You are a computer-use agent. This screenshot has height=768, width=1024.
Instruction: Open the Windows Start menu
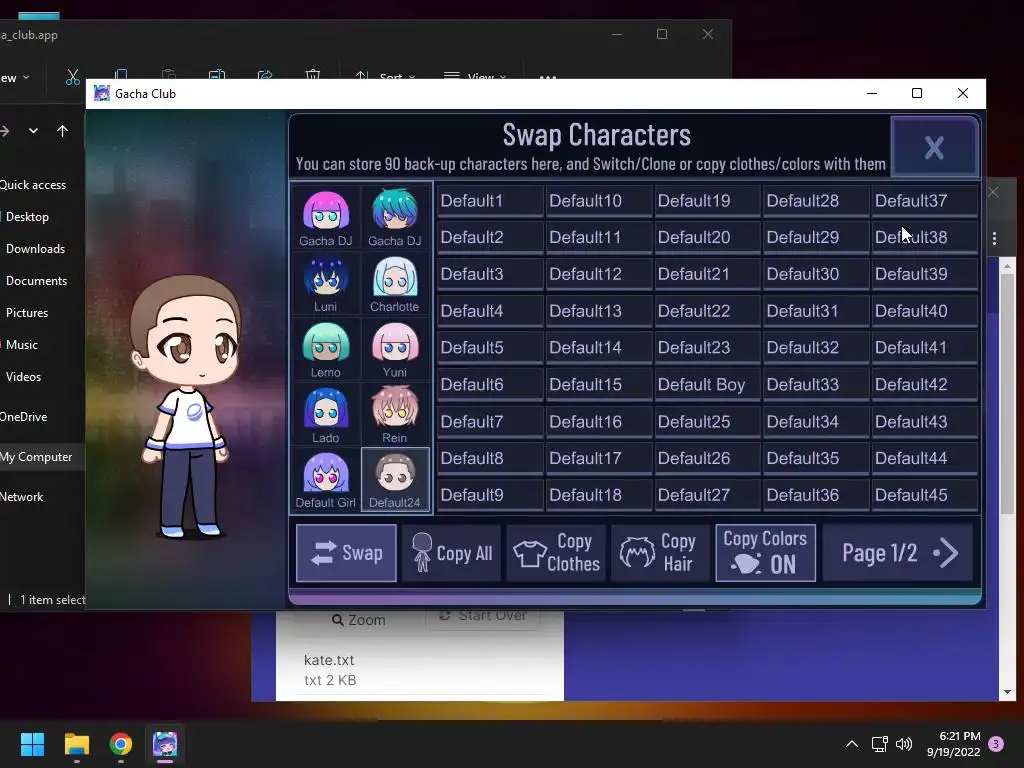point(32,744)
